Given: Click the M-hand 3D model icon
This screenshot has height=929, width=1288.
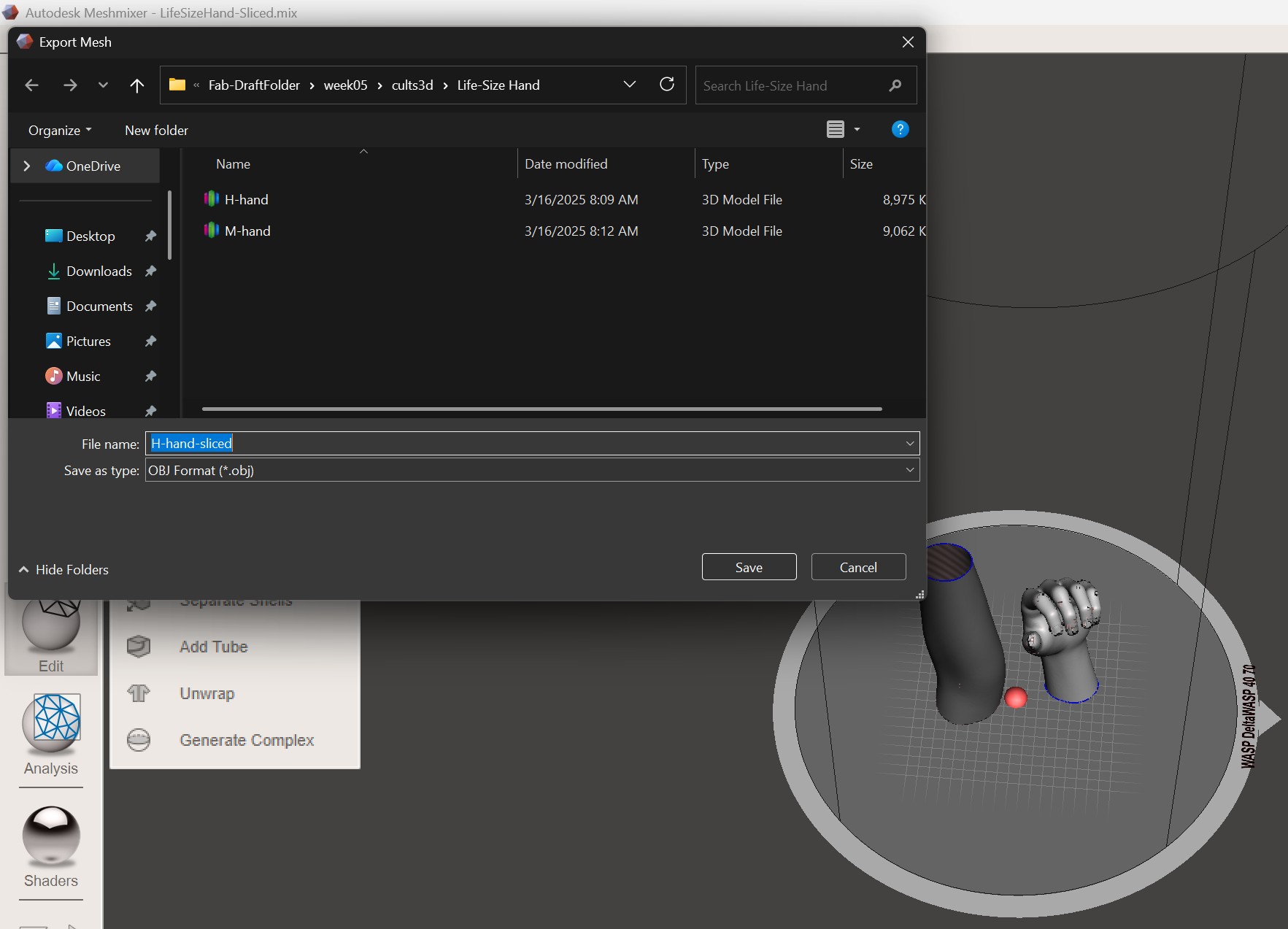Looking at the screenshot, I should coord(212,230).
